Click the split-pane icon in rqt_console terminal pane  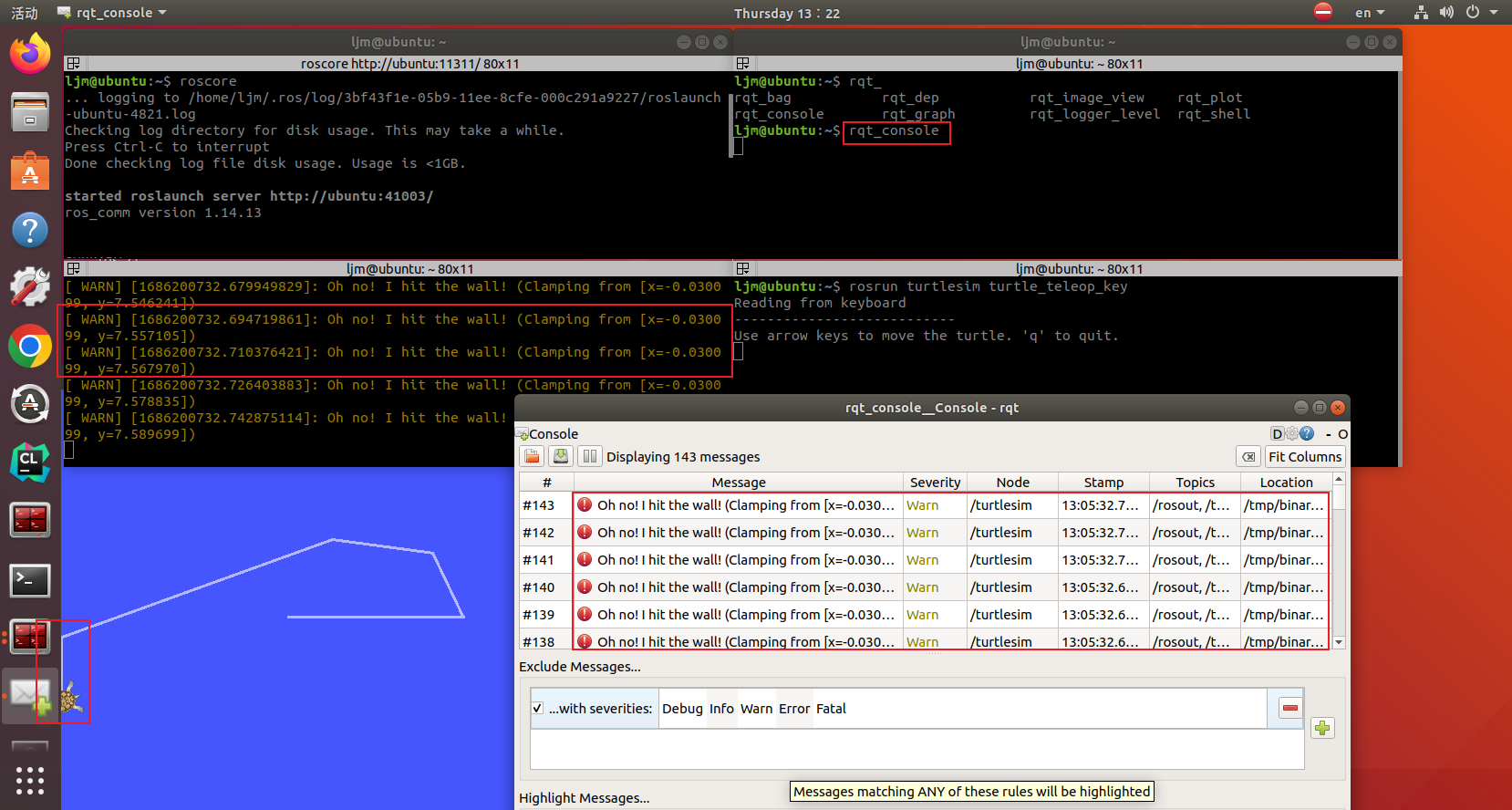pyautogui.click(x=743, y=63)
